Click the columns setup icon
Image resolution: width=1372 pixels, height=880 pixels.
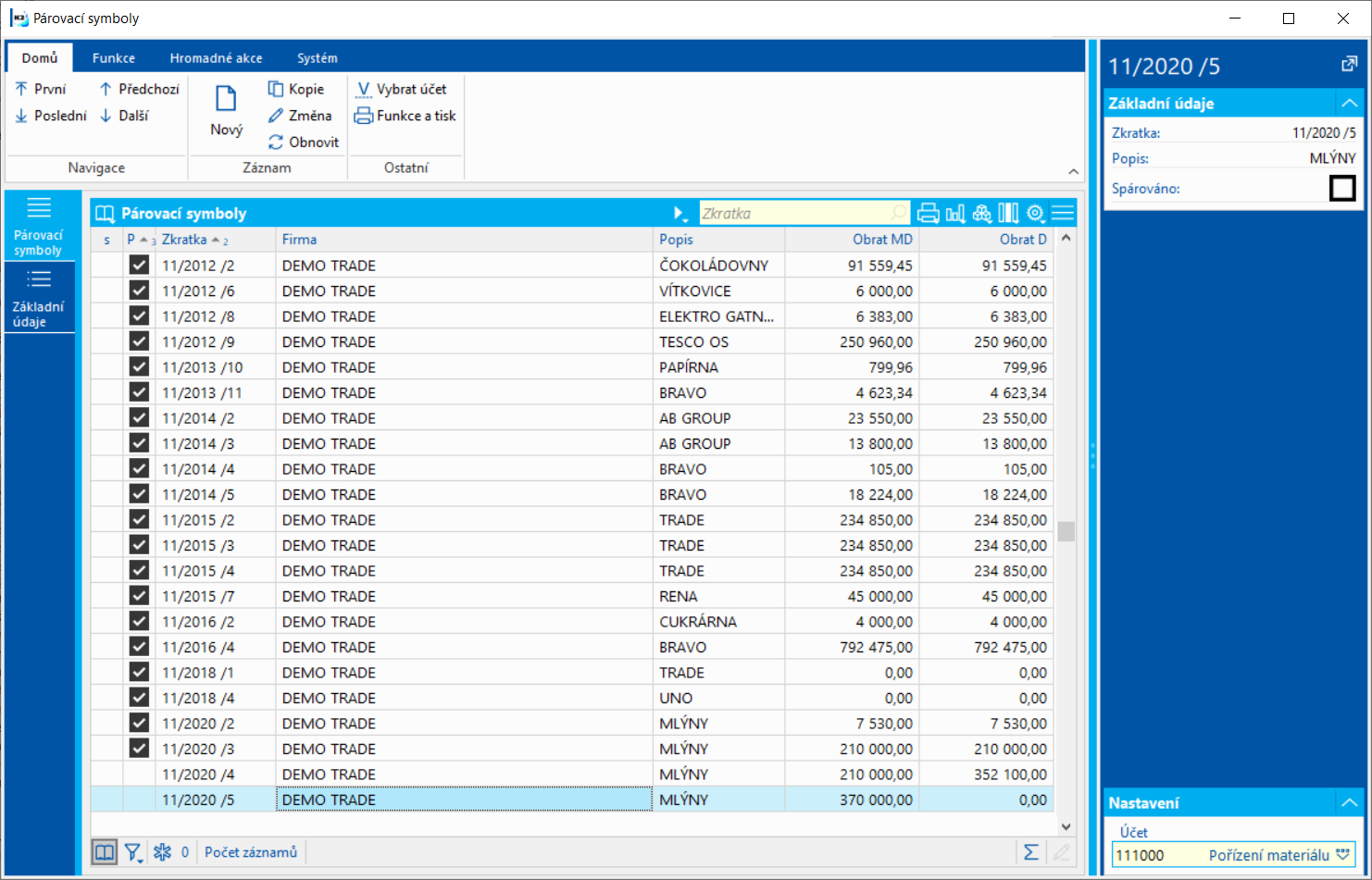coord(1008,214)
